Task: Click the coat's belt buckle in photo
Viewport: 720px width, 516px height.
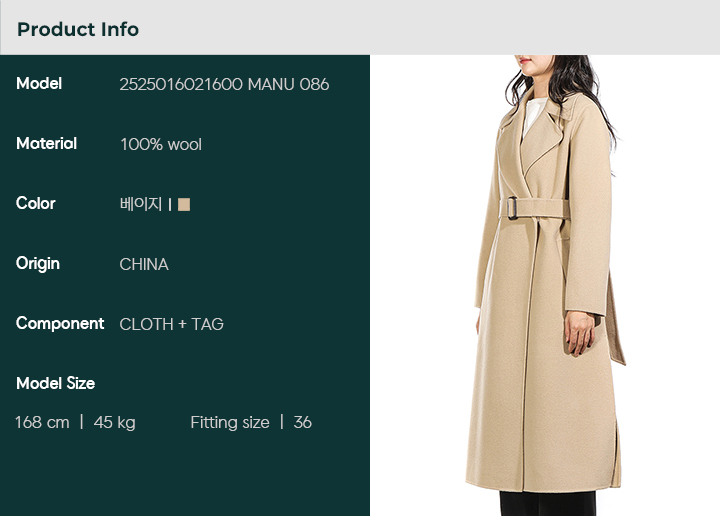Action: pyautogui.click(x=512, y=208)
